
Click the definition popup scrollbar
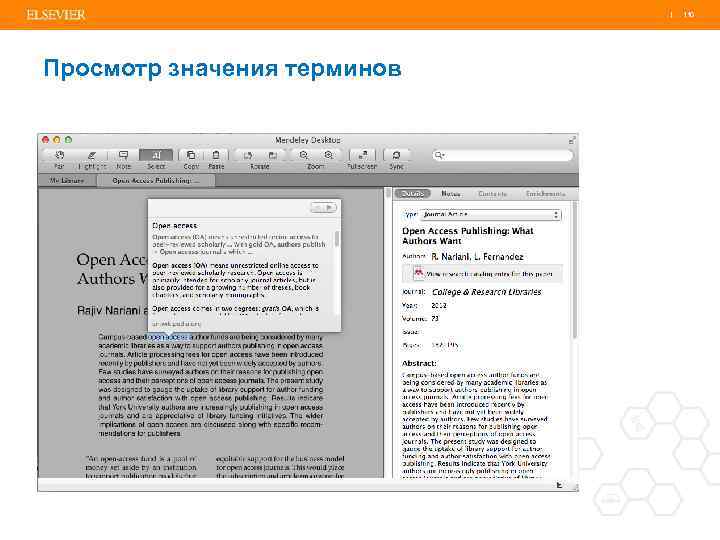(x=337, y=239)
